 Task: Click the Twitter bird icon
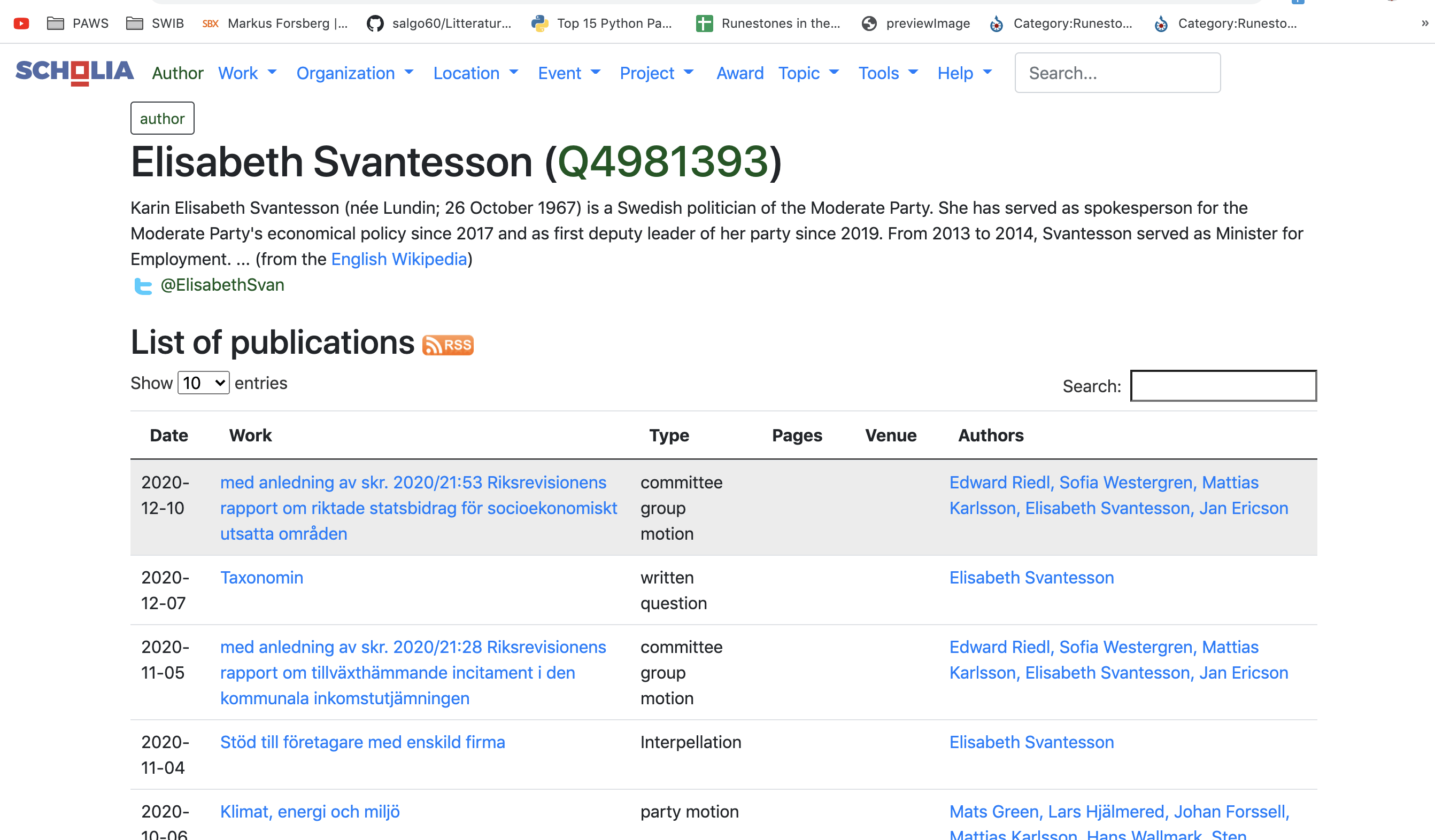click(142, 286)
